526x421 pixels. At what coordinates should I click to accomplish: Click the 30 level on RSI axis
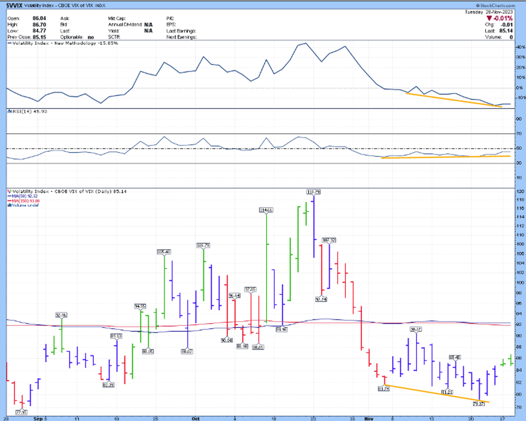[519, 163]
